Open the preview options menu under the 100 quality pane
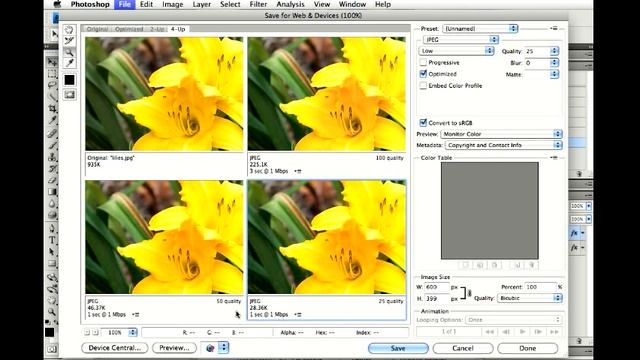This screenshot has width=640, height=360. [x=298, y=171]
